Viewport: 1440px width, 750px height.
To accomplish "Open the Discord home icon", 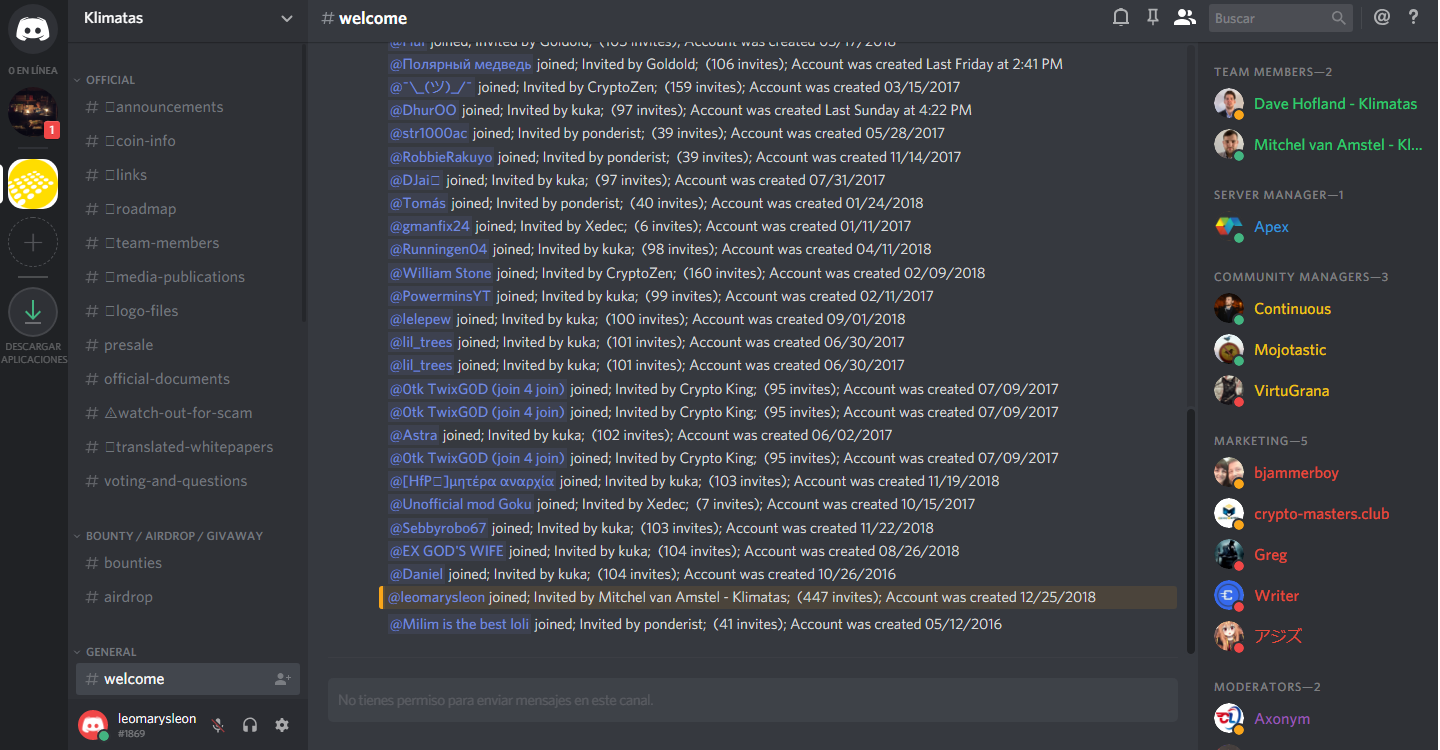I will (33, 30).
